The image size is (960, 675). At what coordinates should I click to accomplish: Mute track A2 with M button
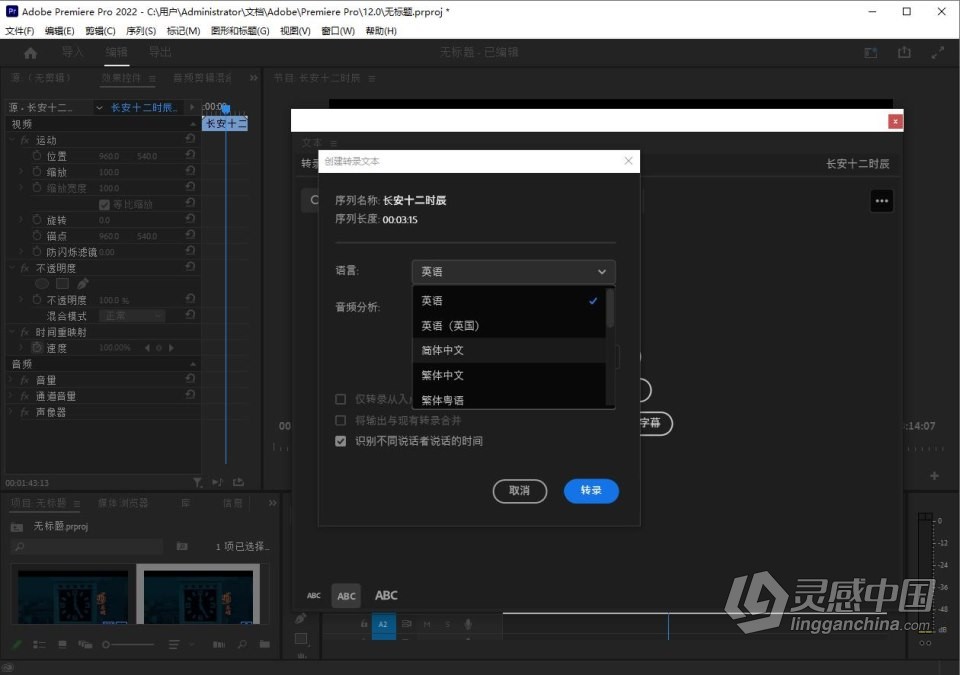[x=427, y=624]
